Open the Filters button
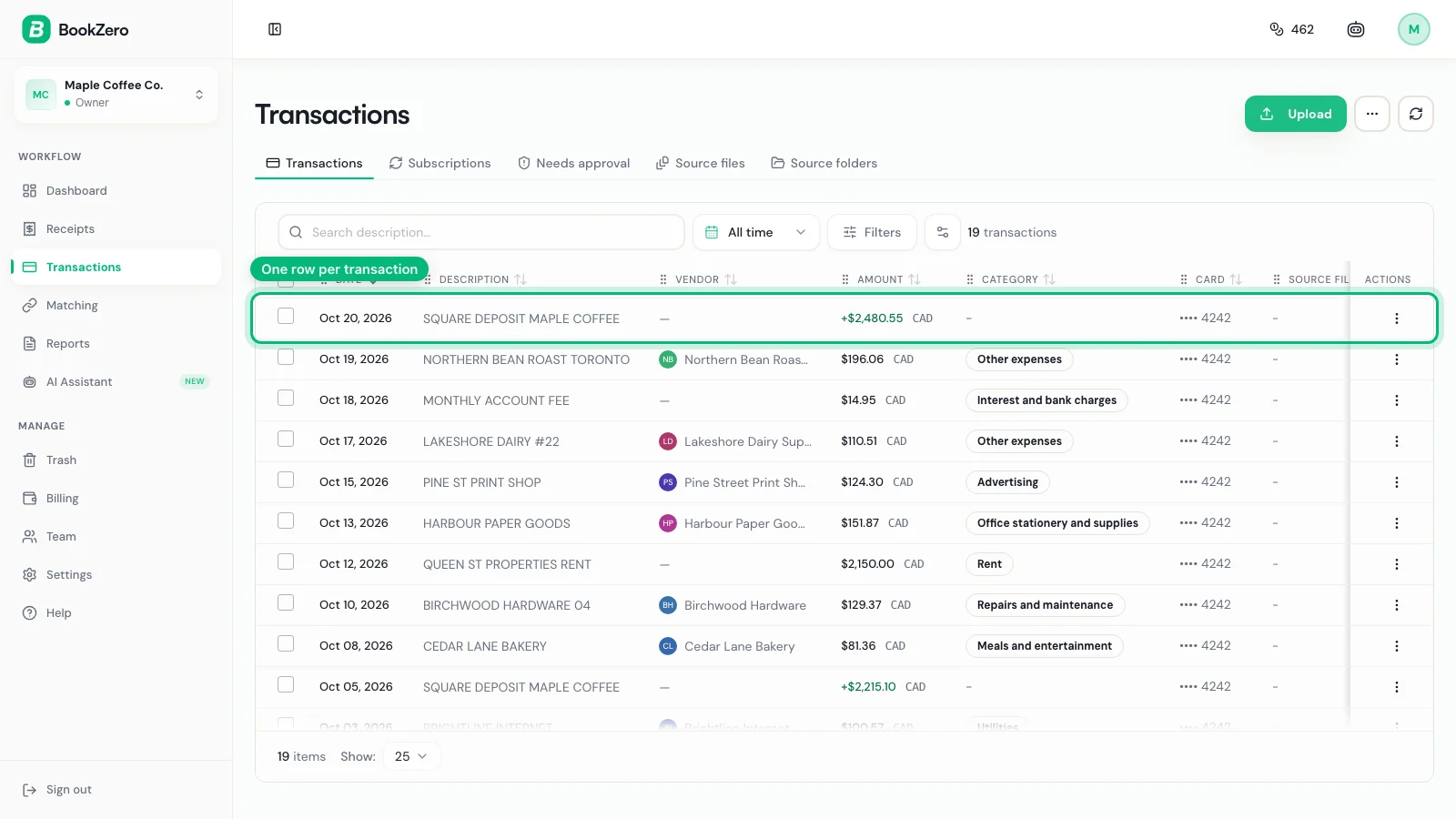 click(x=872, y=232)
